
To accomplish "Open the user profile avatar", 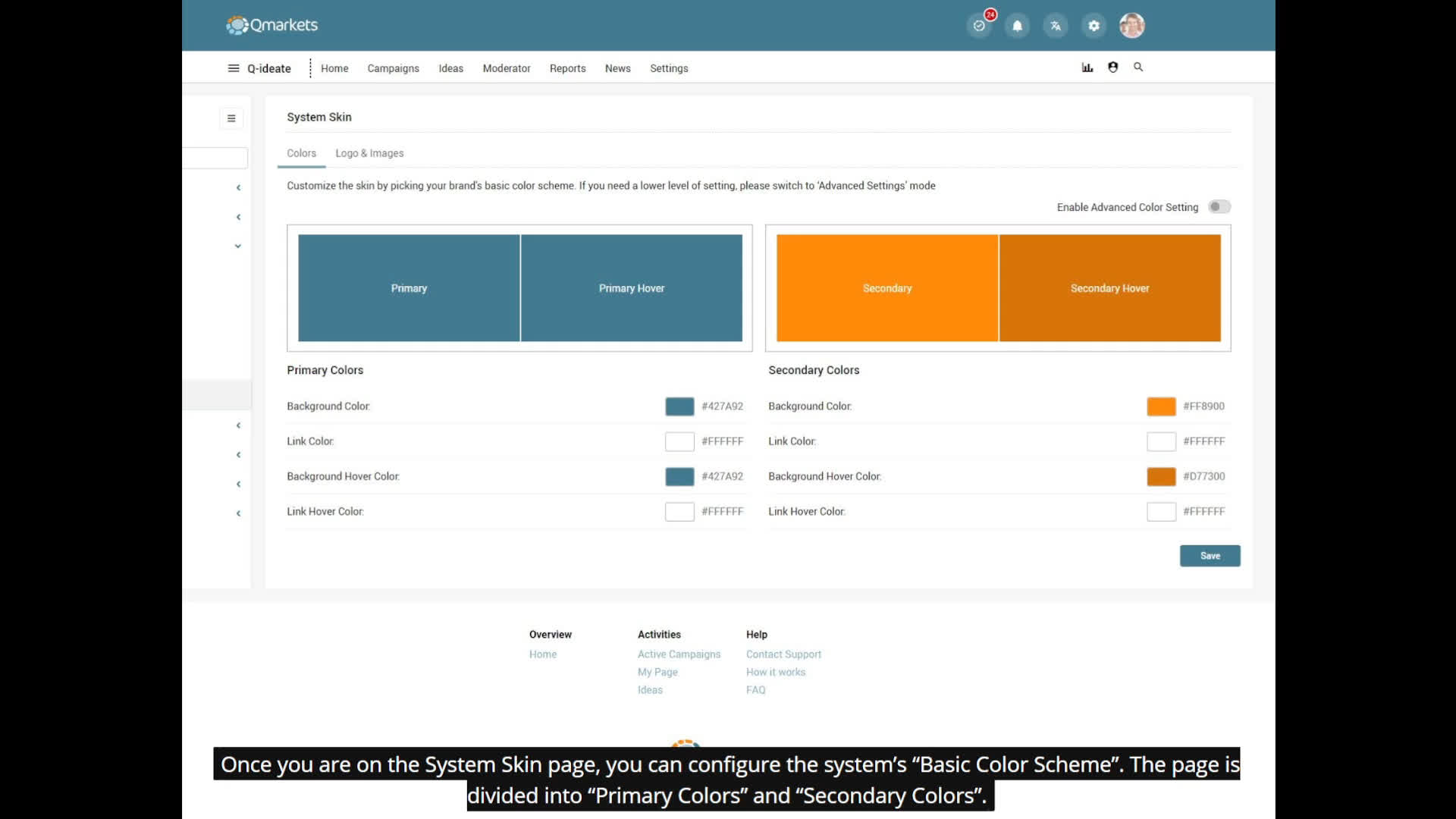I will pyautogui.click(x=1131, y=26).
